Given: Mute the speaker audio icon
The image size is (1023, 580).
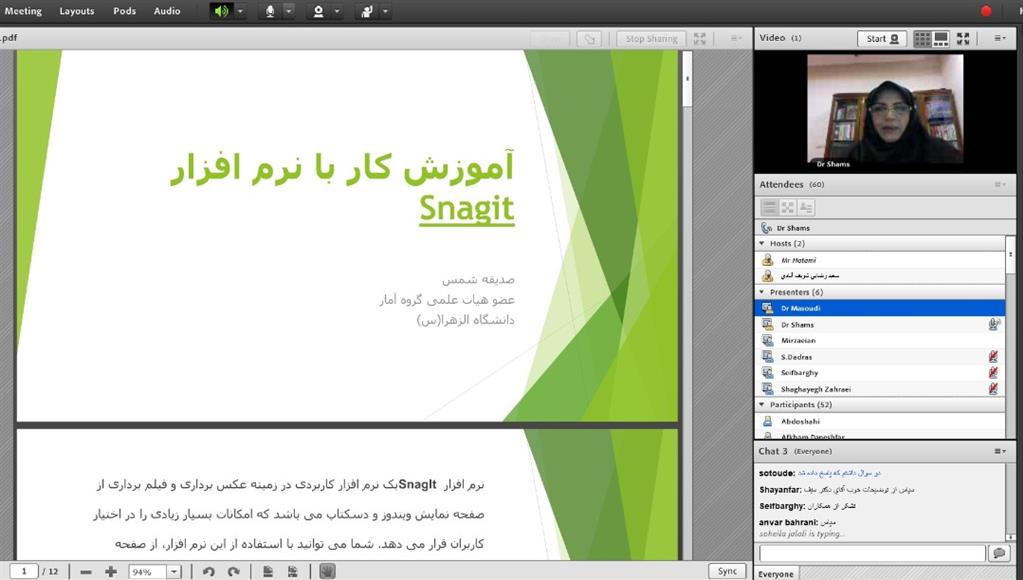Looking at the screenshot, I should coord(222,11).
